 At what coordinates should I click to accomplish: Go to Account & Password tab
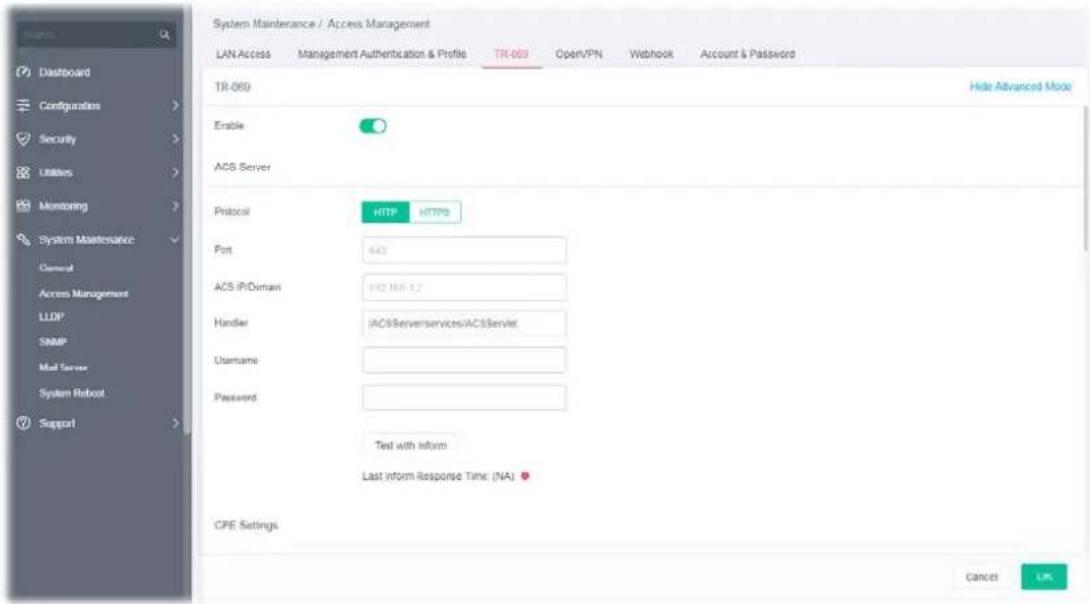click(747, 54)
